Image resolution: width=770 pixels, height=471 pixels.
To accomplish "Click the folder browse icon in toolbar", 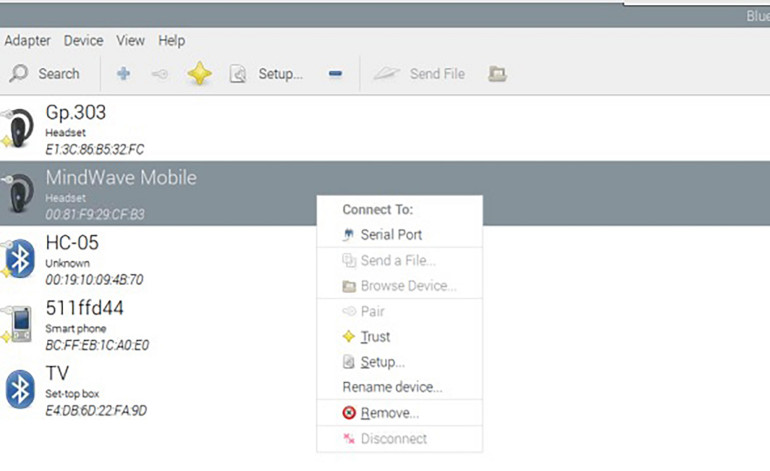I will tap(497, 74).
